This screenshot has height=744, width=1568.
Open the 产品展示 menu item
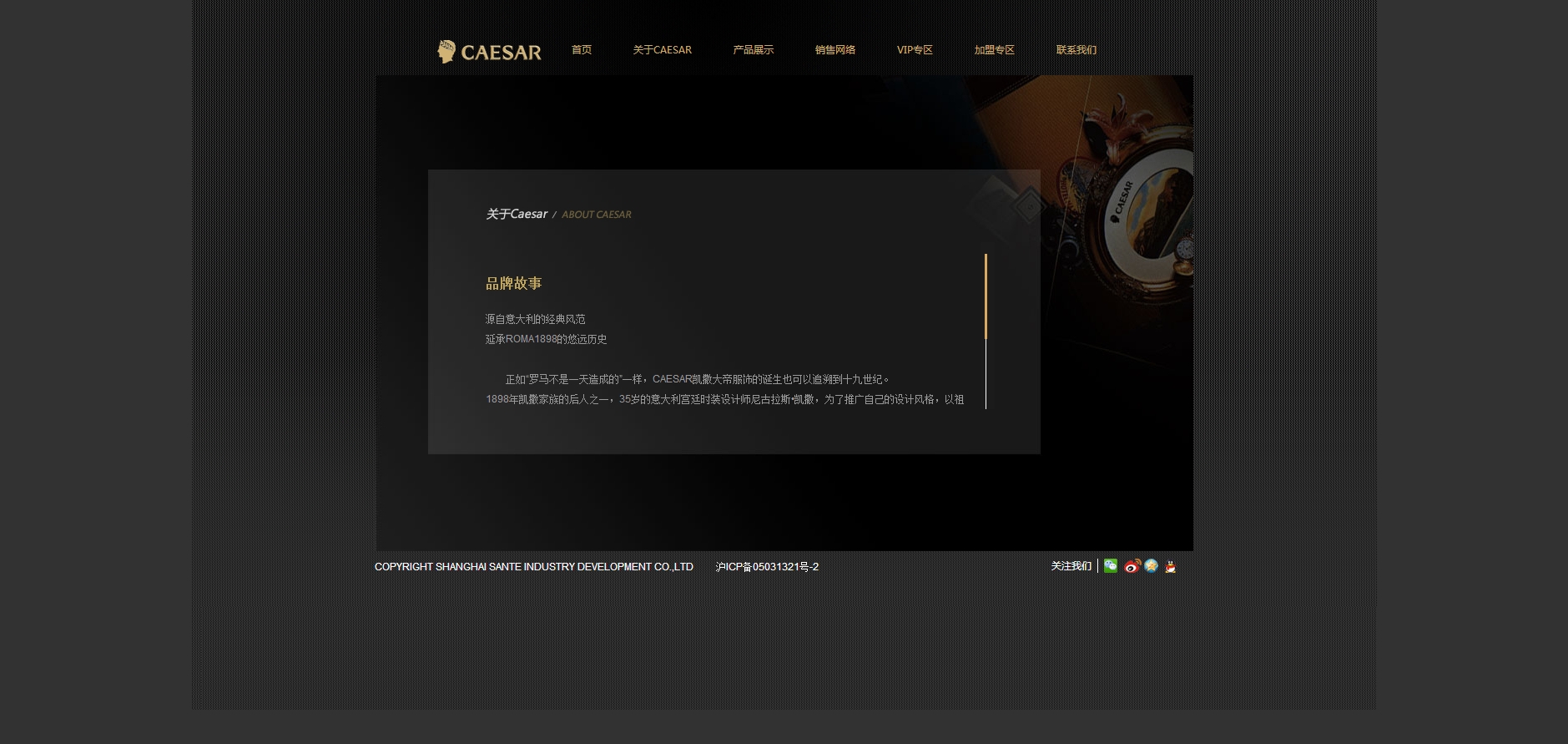pos(754,50)
